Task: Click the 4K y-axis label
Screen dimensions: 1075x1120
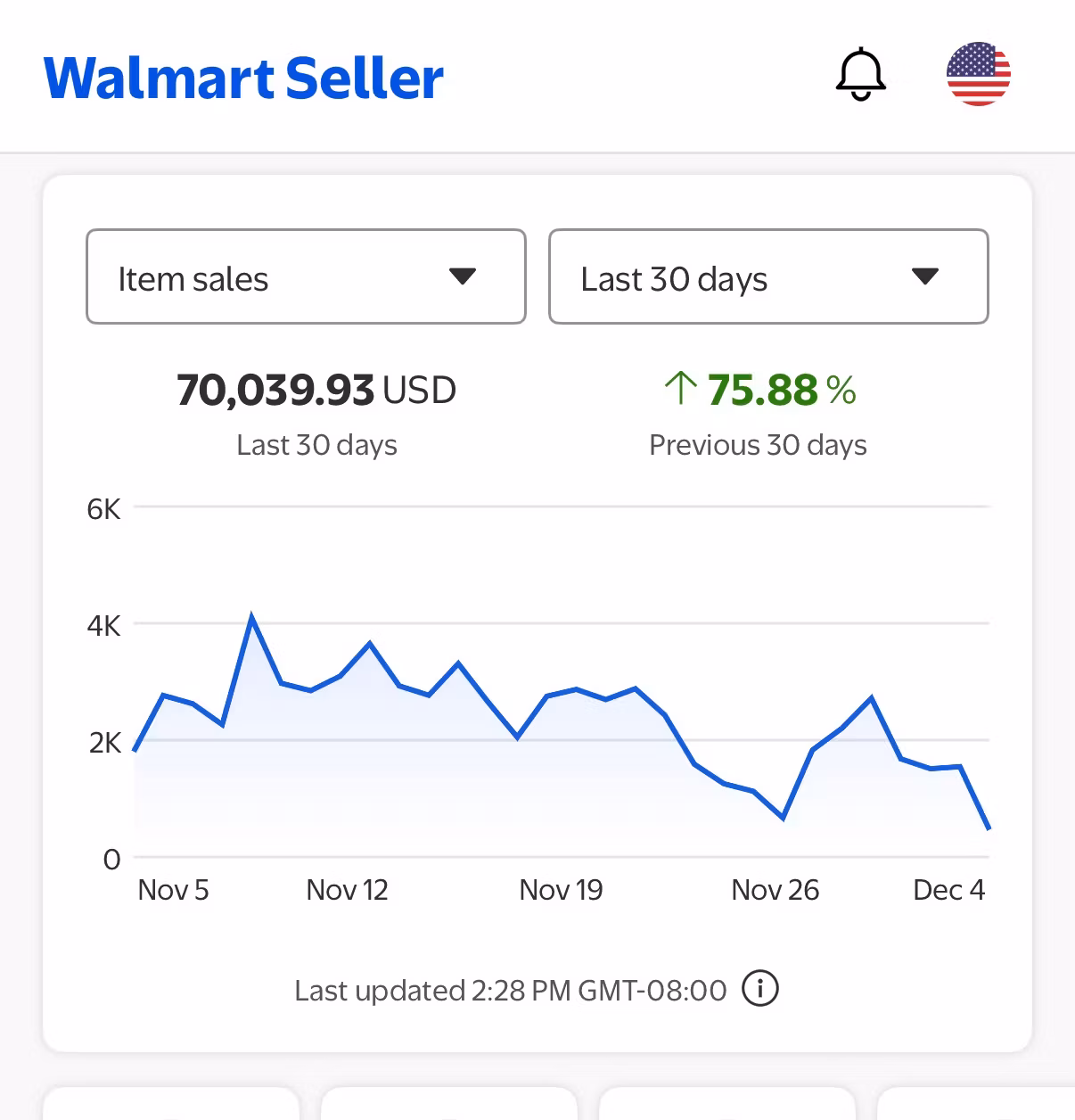Action: tap(103, 626)
